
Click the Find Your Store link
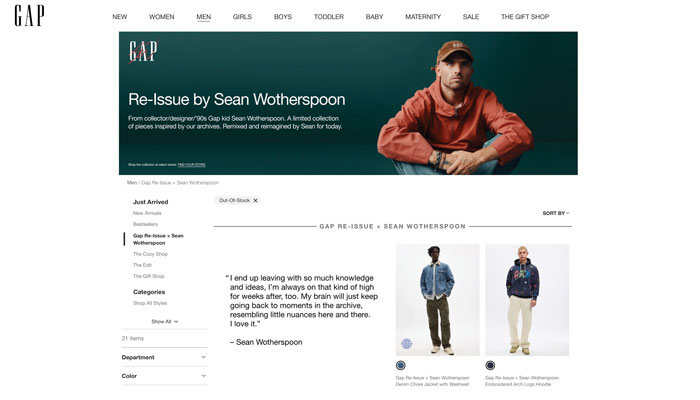click(x=192, y=165)
